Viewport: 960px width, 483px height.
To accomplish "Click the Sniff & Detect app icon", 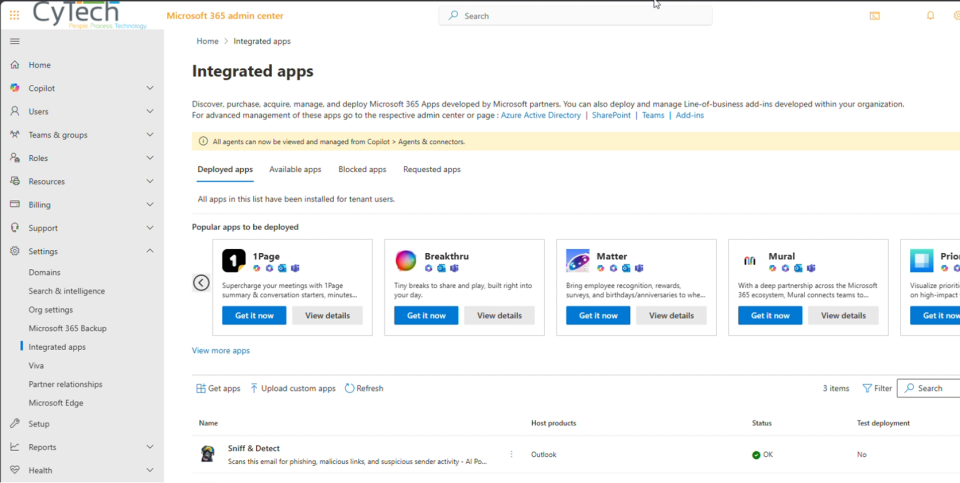I will coord(208,454).
